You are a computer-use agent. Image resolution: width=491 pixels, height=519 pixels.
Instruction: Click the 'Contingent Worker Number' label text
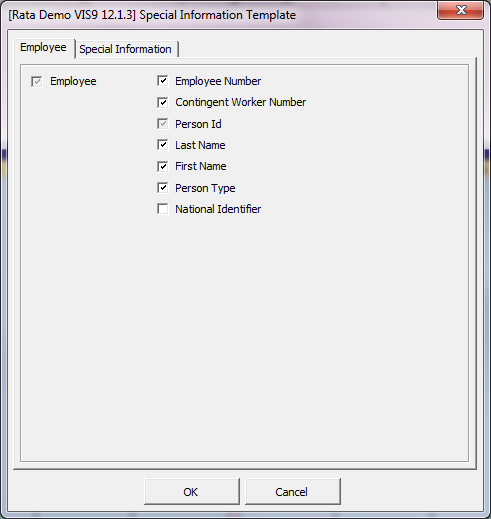click(240, 102)
